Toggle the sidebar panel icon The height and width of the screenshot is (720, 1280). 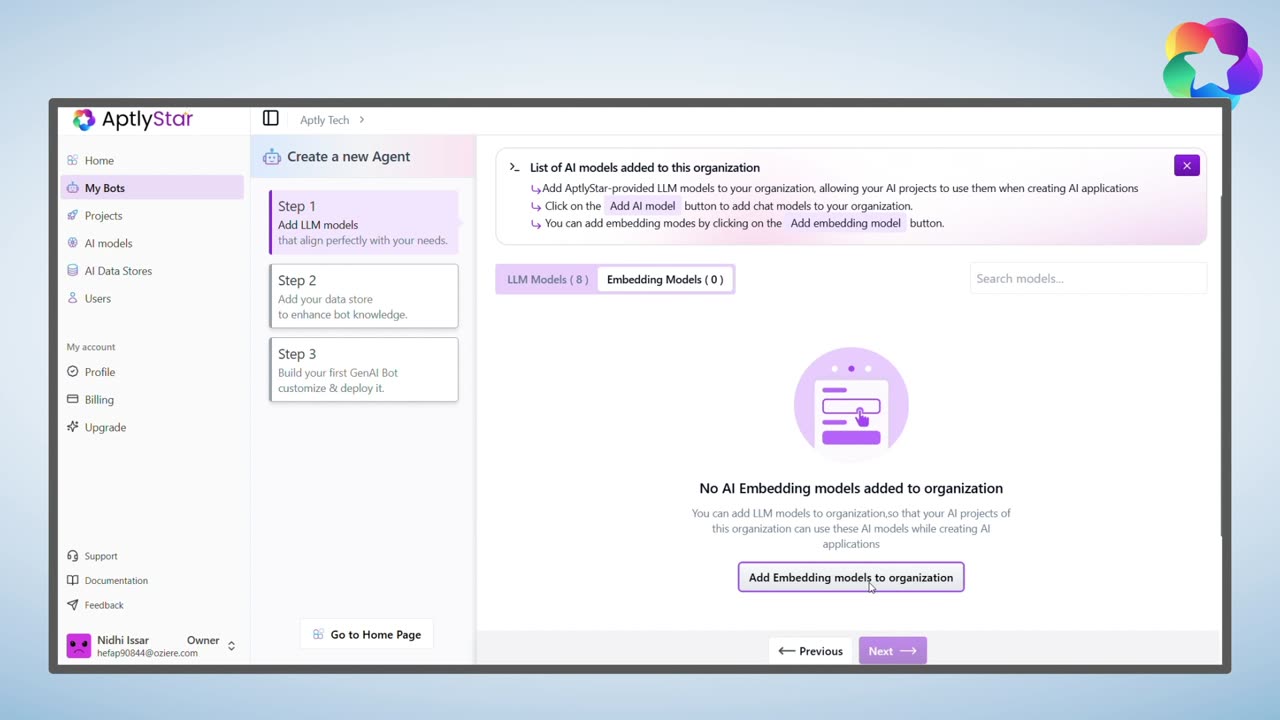tap(270, 119)
